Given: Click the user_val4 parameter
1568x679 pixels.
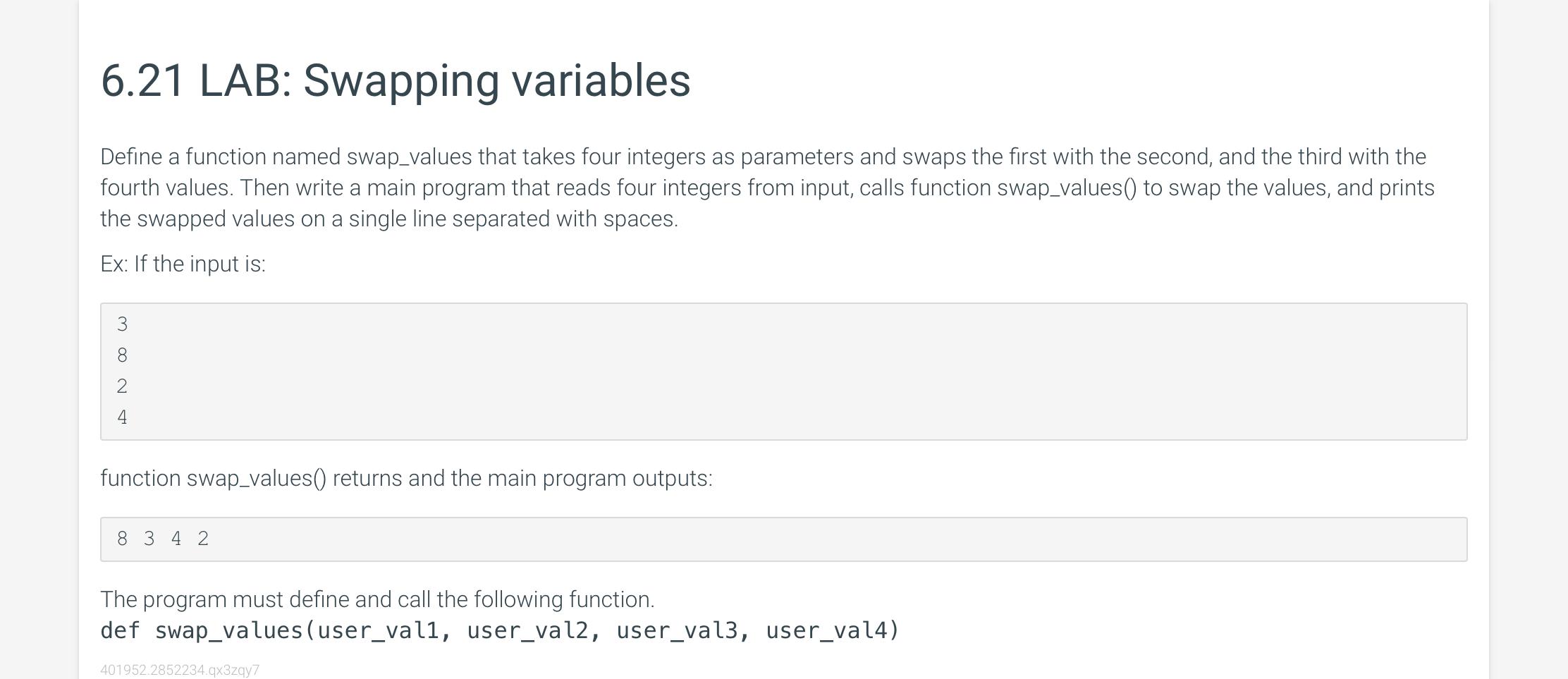Looking at the screenshot, I should point(826,630).
